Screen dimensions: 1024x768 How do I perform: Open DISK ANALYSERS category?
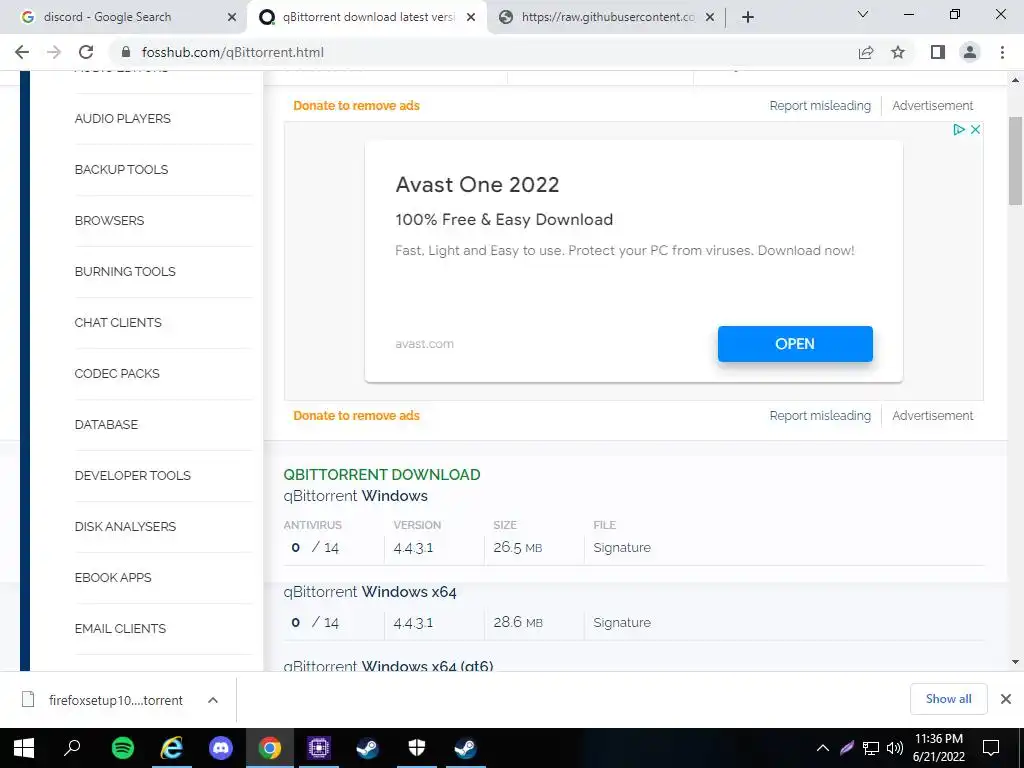point(125,526)
